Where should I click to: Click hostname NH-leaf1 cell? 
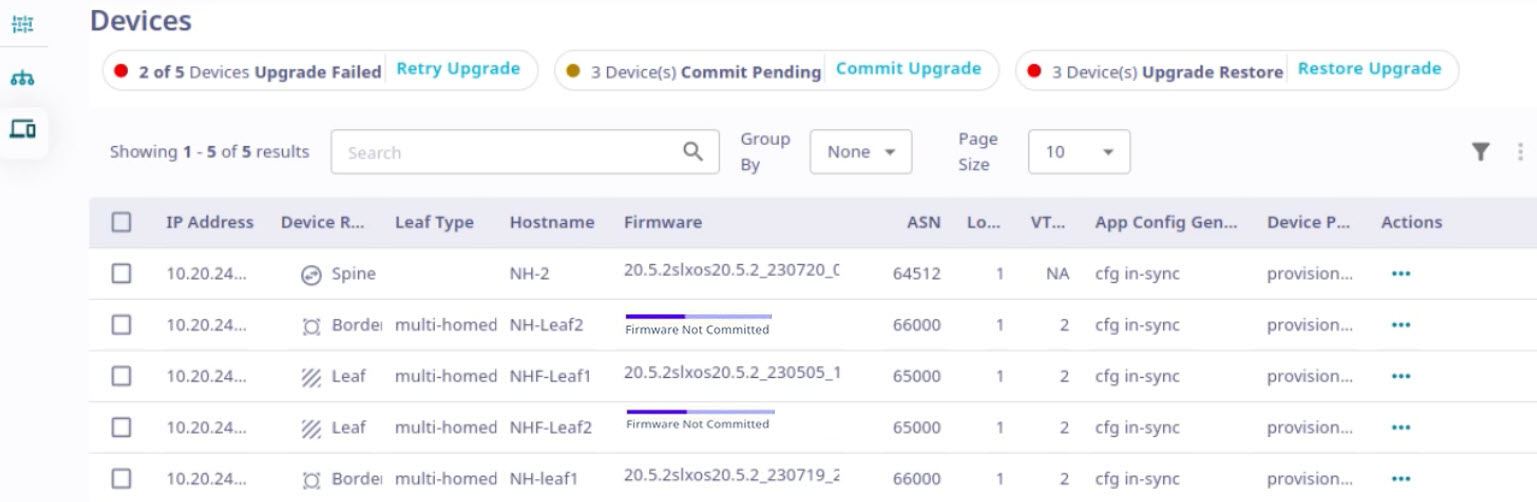(x=544, y=478)
